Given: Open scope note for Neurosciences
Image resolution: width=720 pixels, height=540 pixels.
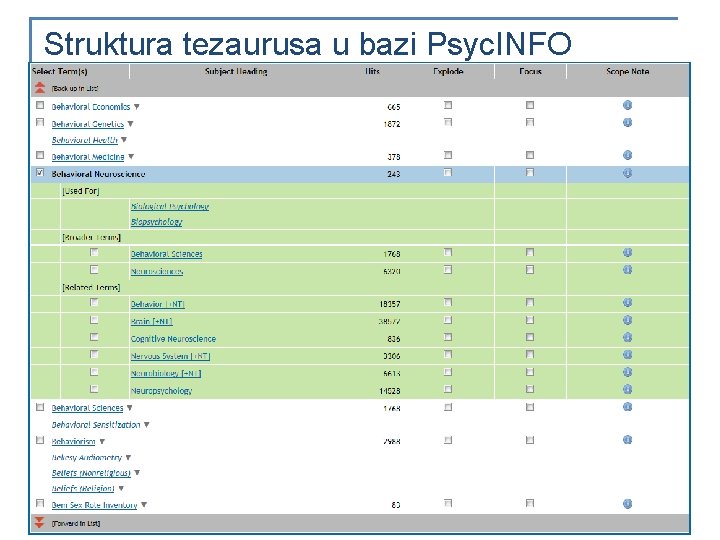Looking at the screenshot, I should (627, 270).
